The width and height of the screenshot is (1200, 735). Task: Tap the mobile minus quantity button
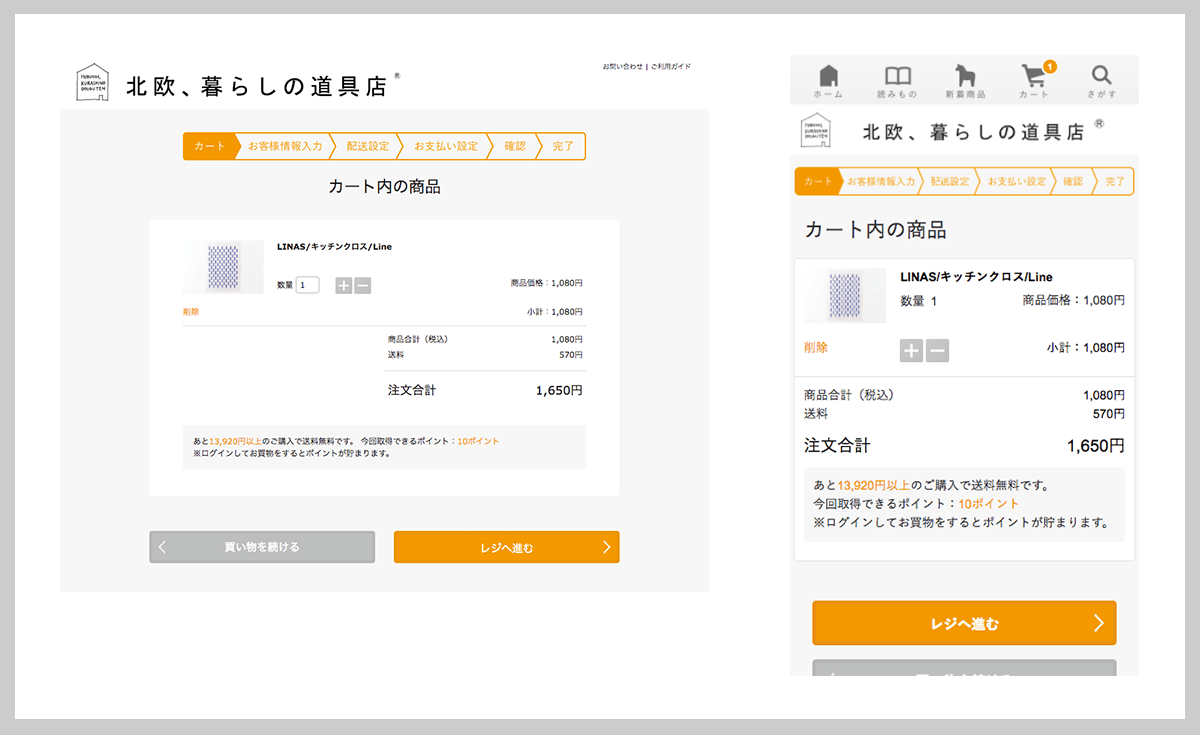click(937, 350)
